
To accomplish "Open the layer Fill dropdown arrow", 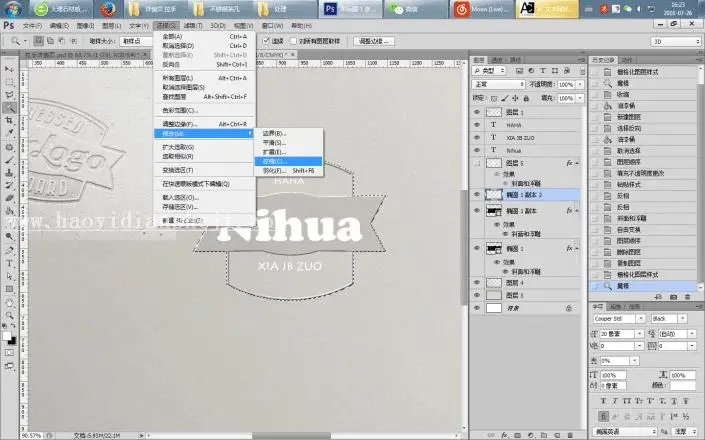I will (x=580, y=98).
